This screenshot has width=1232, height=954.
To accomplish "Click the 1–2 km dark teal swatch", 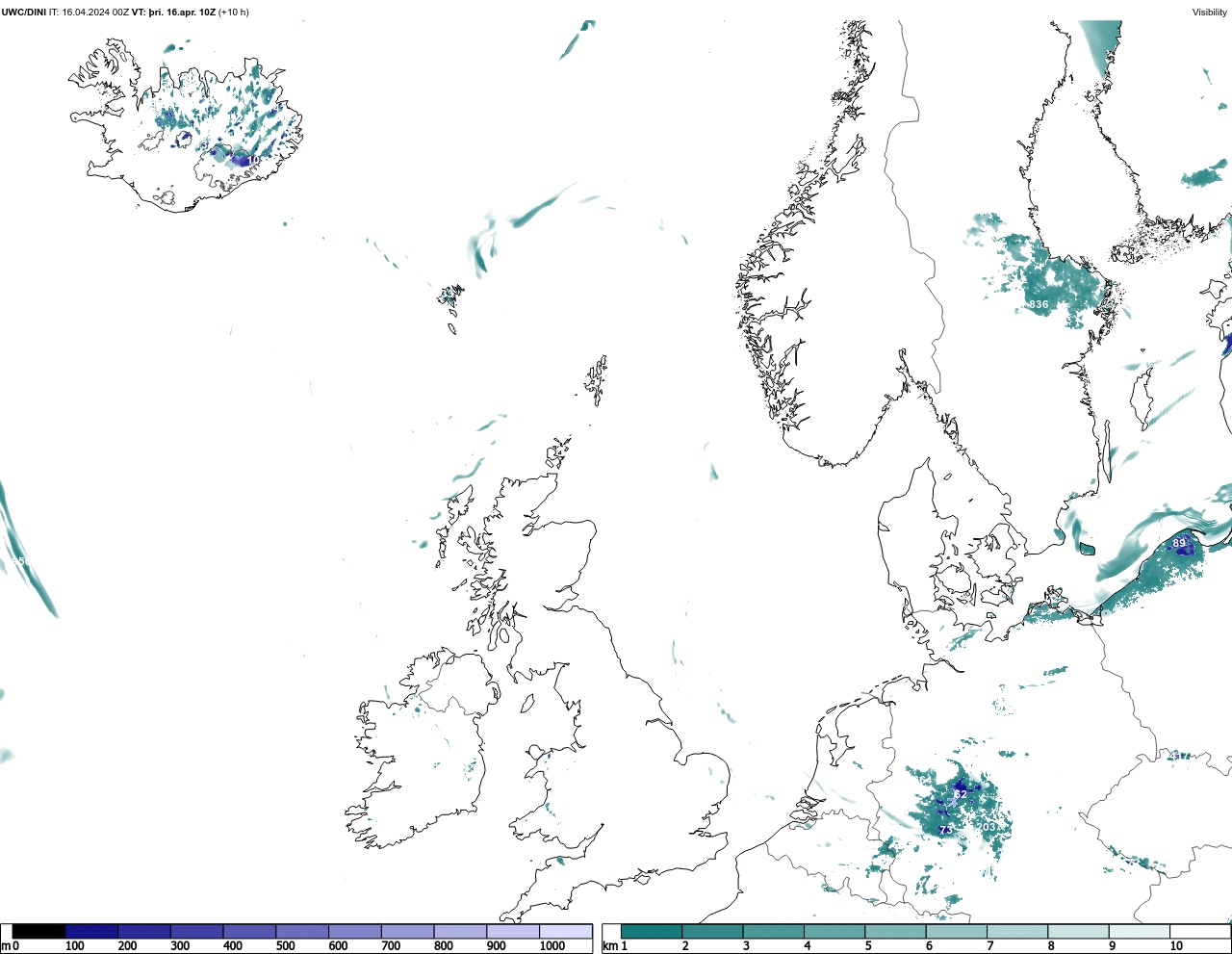I will click(652, 932).
